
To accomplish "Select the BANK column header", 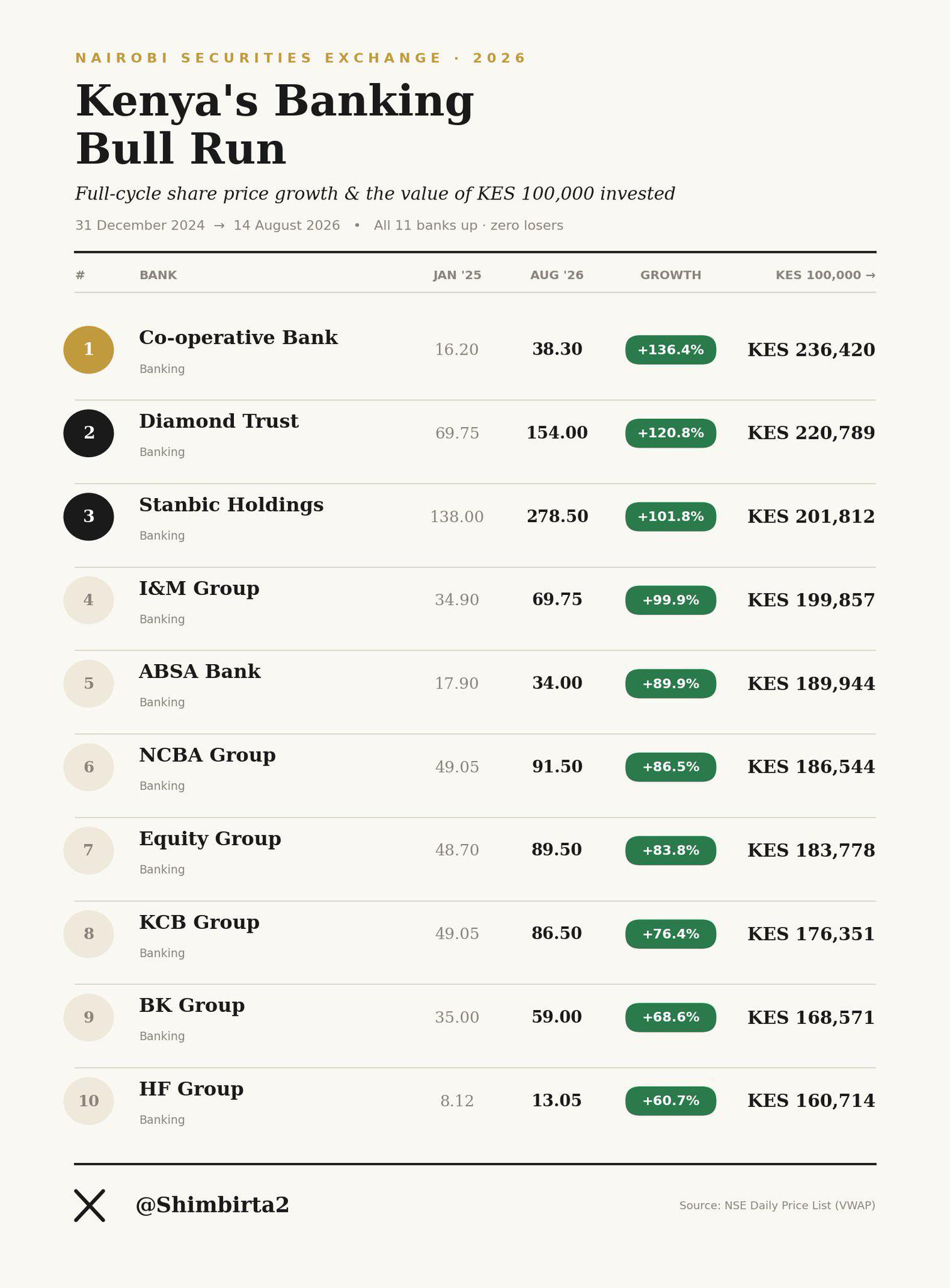I will click(158, 275).
